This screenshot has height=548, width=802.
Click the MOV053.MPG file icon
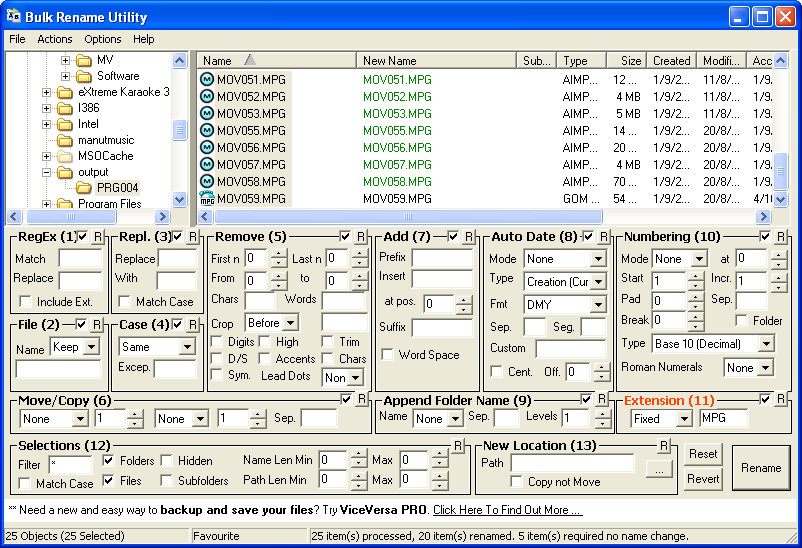(207, 114)
